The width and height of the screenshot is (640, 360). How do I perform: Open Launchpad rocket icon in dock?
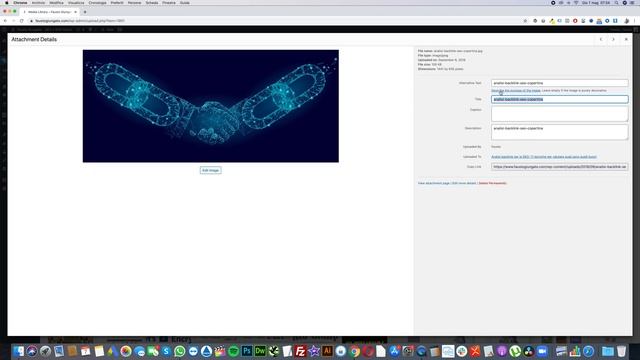[x=45, y=351]
